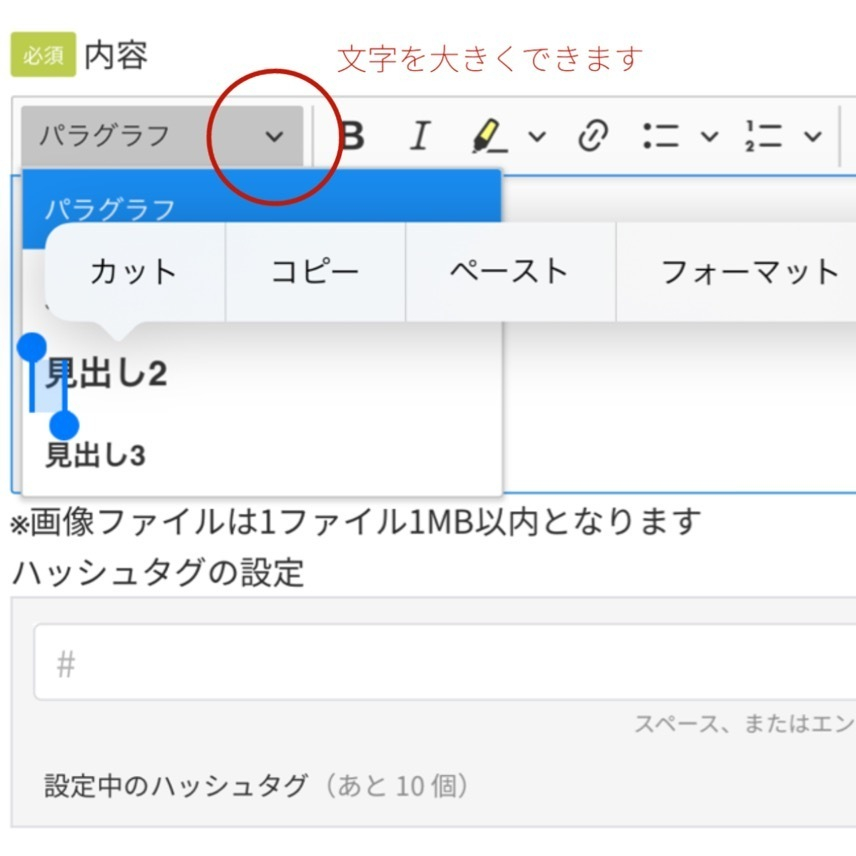Open highlighter color options chevron
856x856 pixels.
[537, 136]
